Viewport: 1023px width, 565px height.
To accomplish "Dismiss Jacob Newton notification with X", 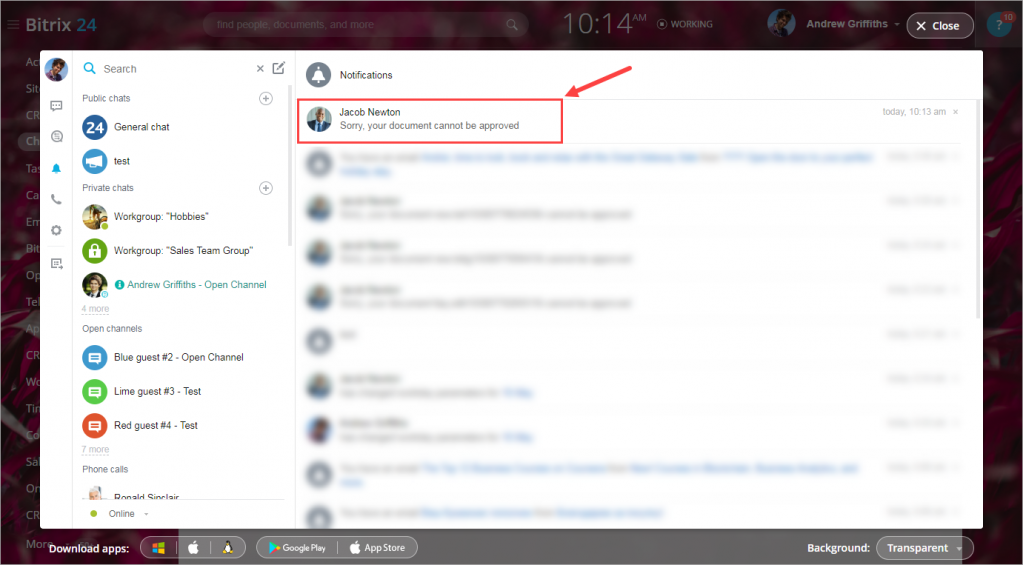I will (956, 112).
